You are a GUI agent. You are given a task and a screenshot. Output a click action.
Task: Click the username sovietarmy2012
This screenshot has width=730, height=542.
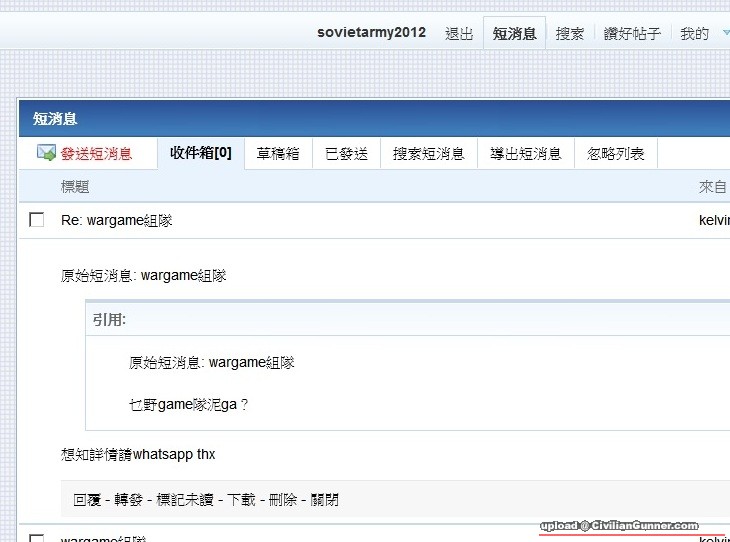coord(371,32)
